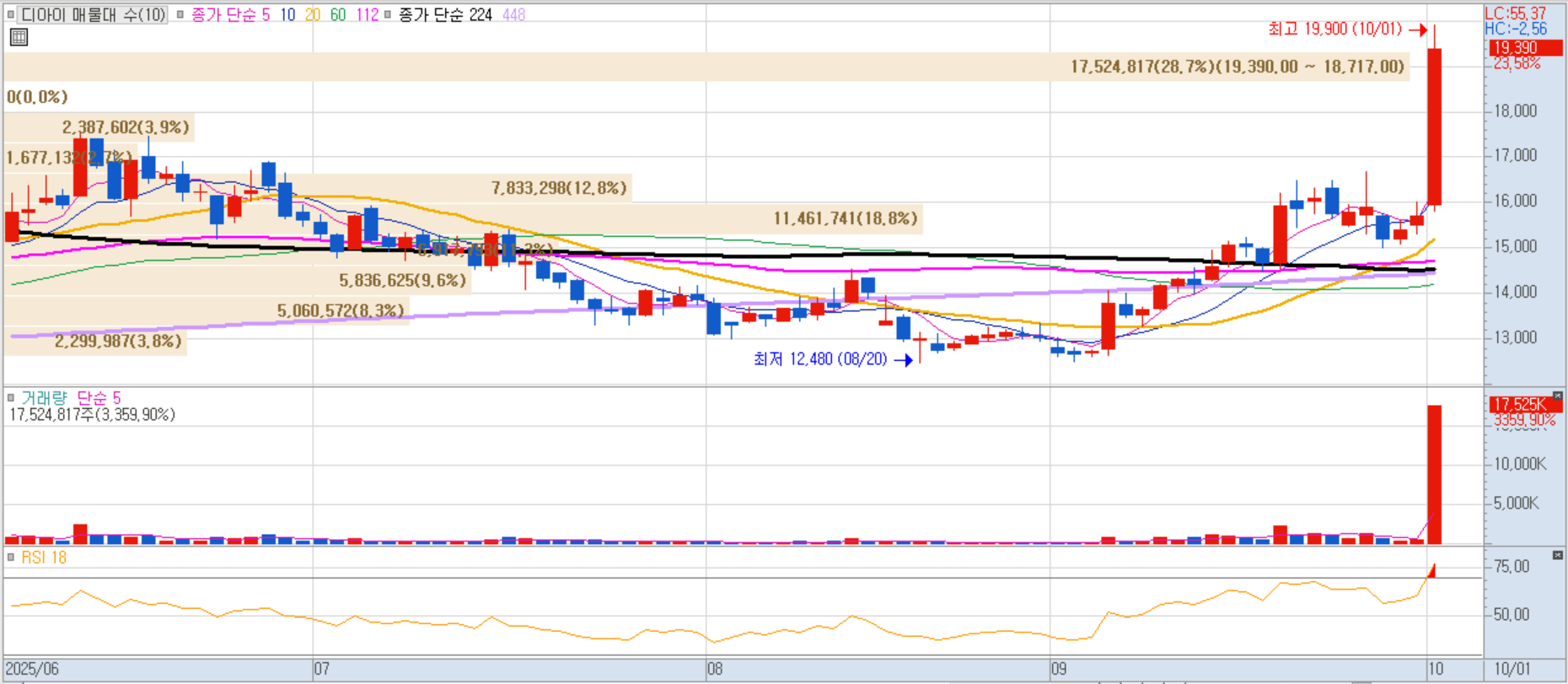Click the 17,000 price axis label
The height and width of the screenshot is (684, 1568).
pos(1515,155)
